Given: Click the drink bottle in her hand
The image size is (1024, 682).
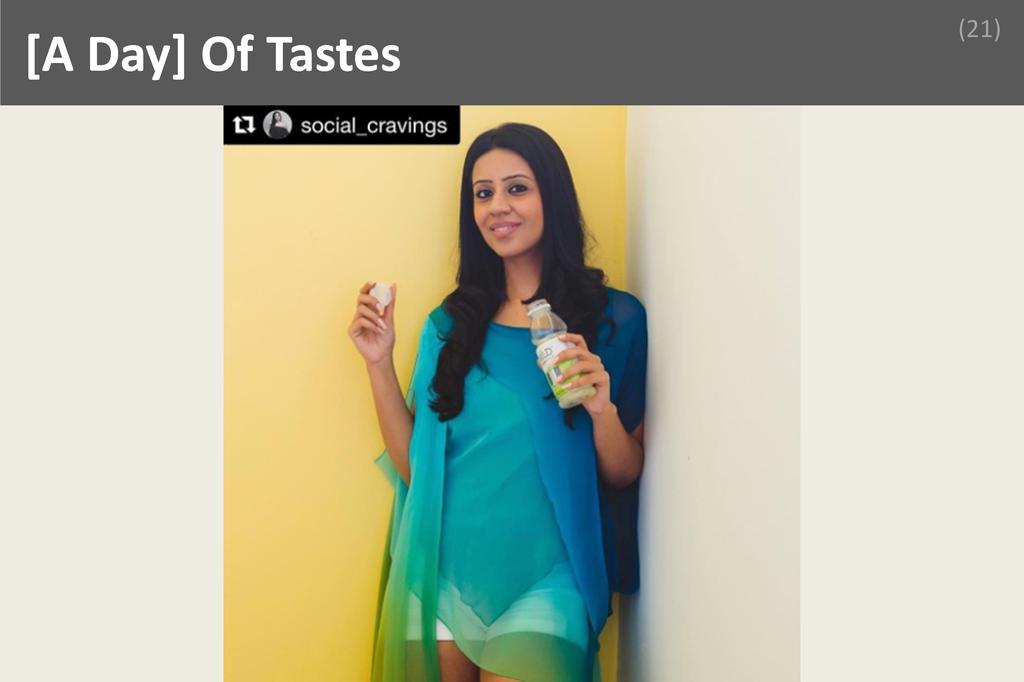Looking at the screenshot, I should coord(560,353).
